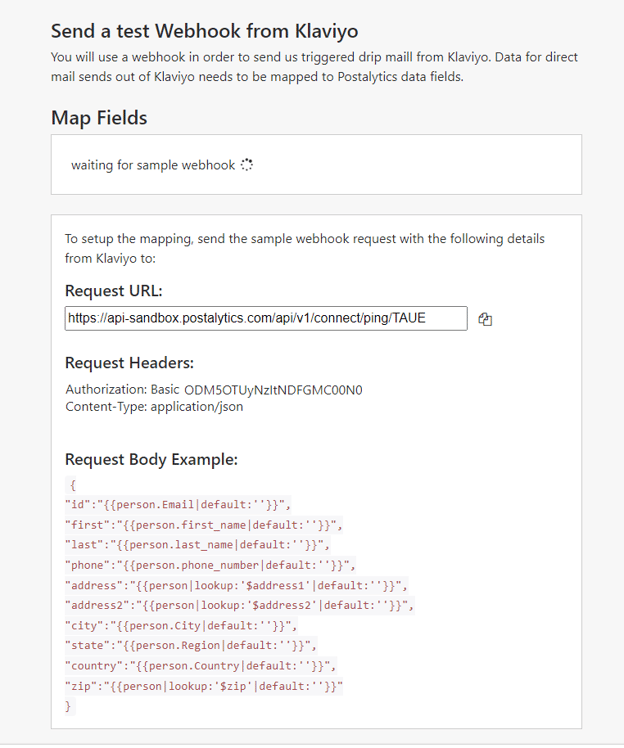624x748 pixels.
Task: Click the Send a test Webhook title
Action: tap(205, 31)
